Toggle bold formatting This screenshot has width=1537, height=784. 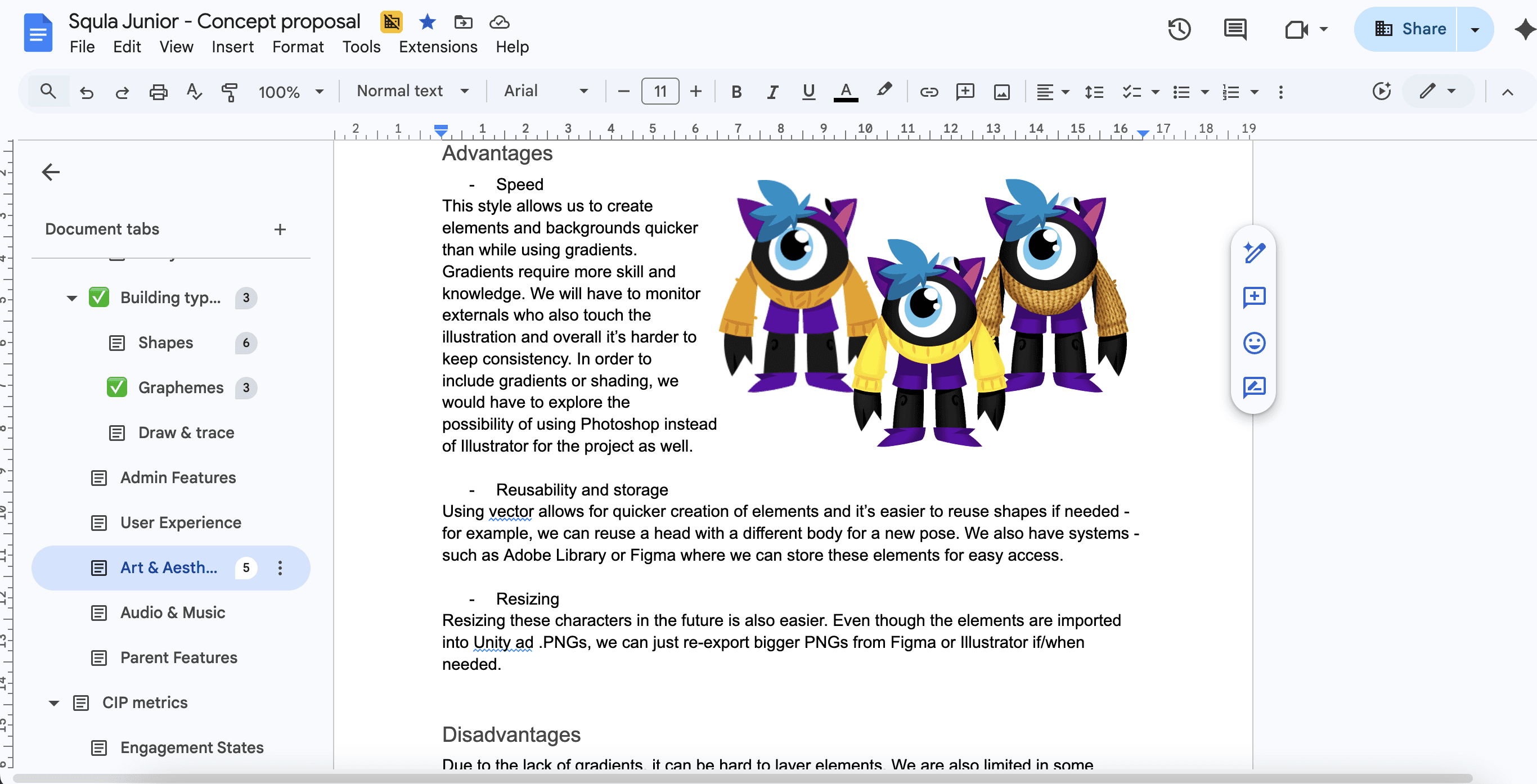pyautogui.click(x=736, y=92)
